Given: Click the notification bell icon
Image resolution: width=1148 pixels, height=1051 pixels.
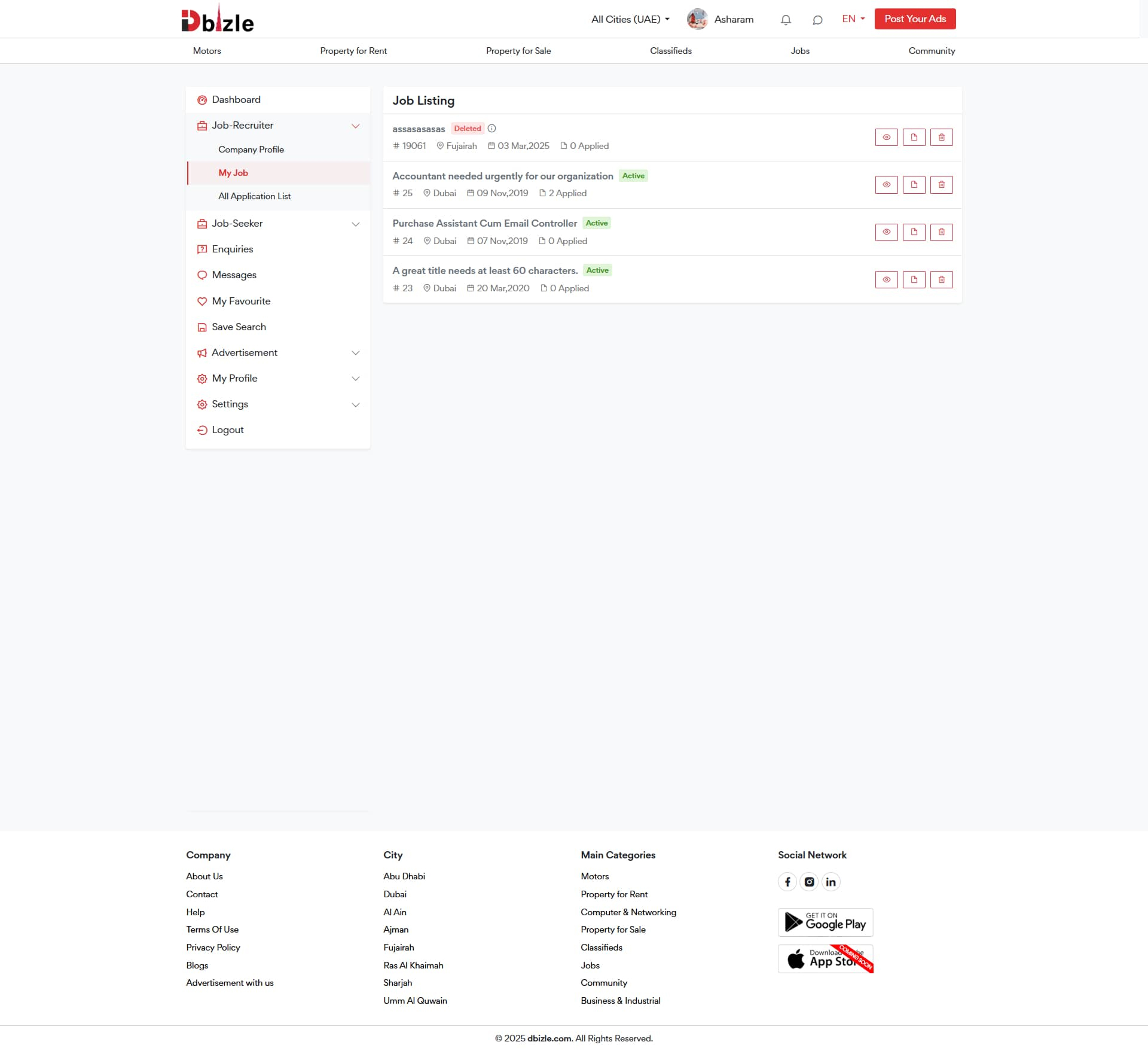Looking at the screenshot, I should pyautogui.click(x=786, y=20).
